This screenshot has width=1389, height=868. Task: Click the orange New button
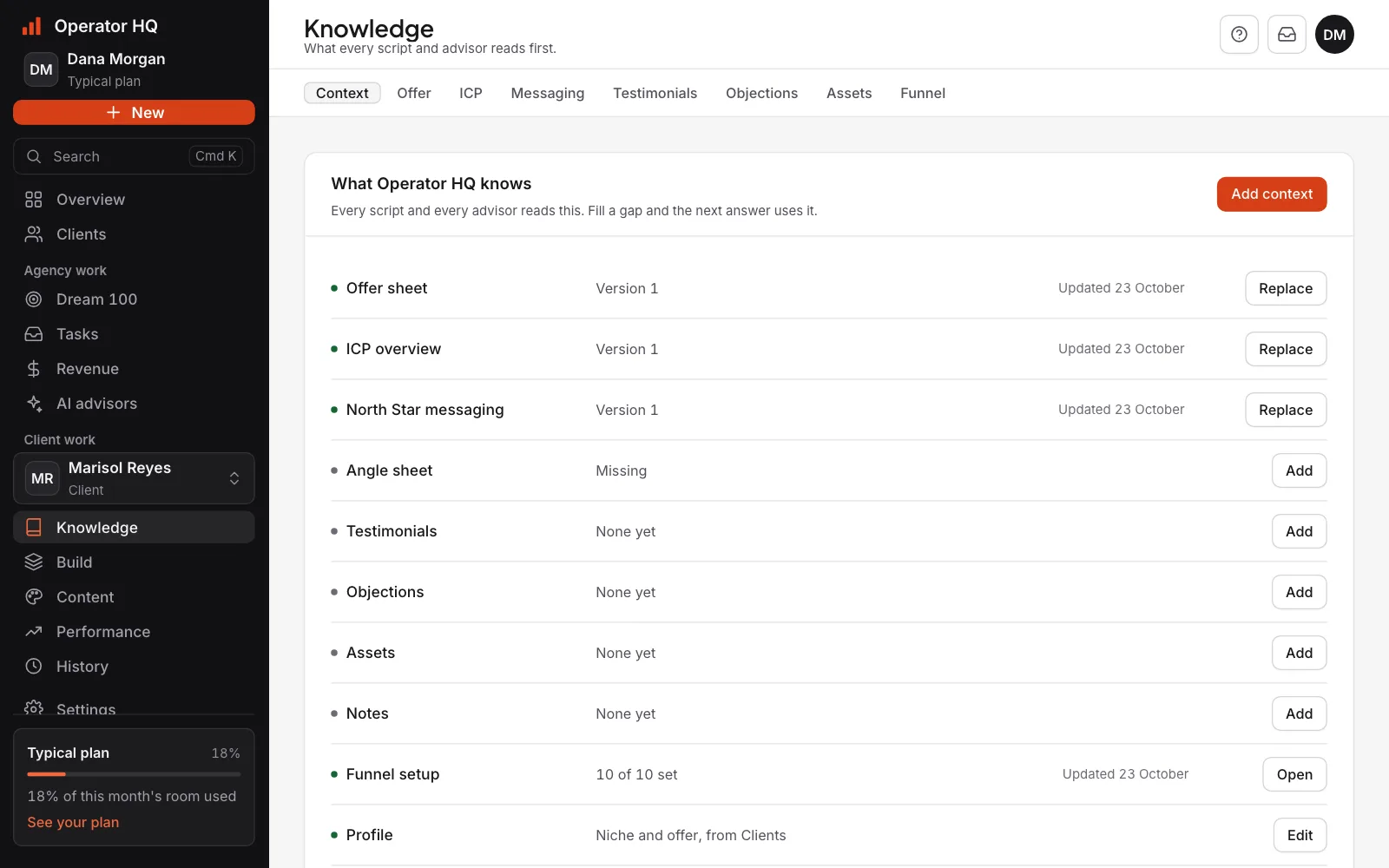pyautogui.click(x=134, y=113)
